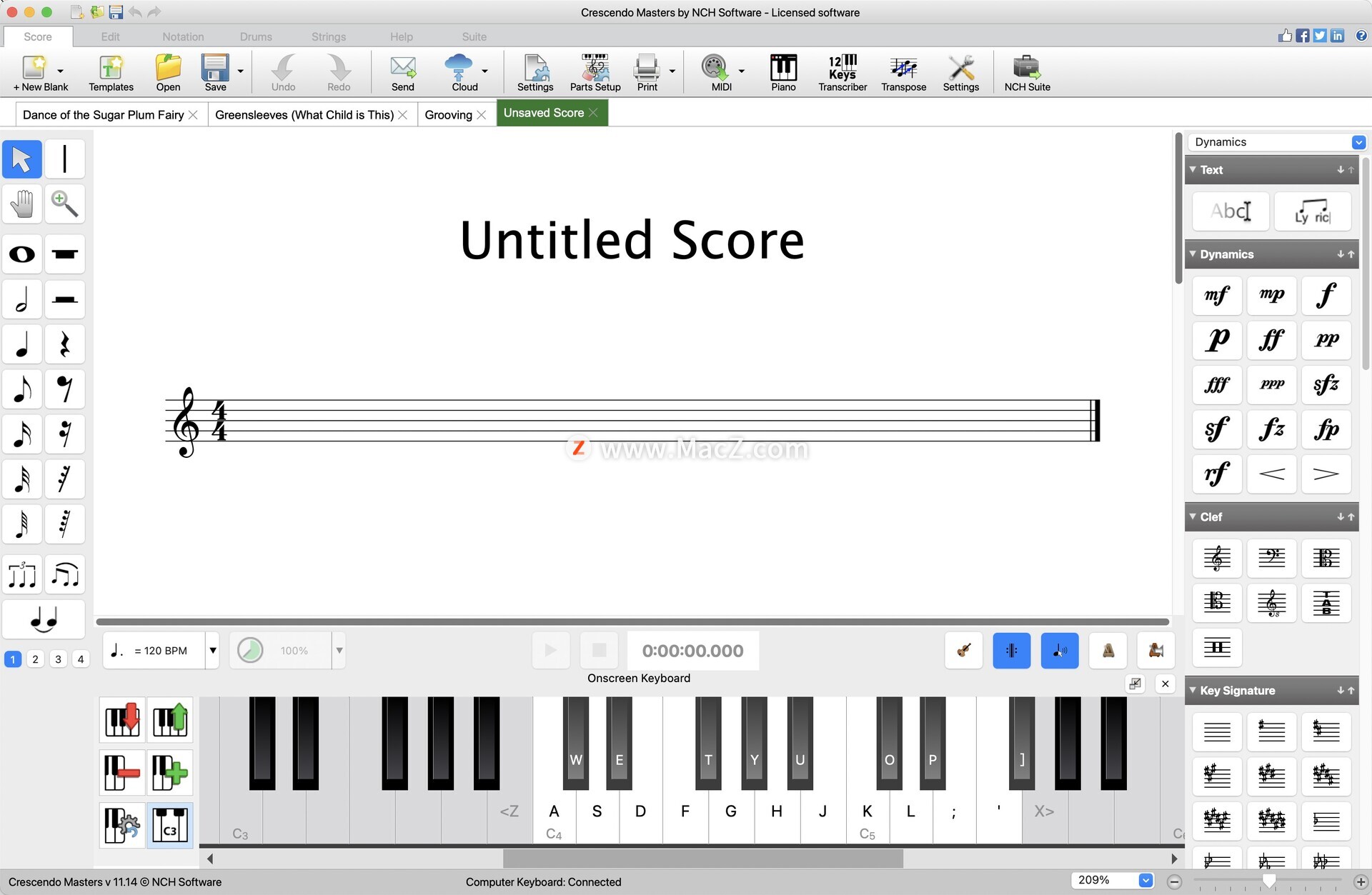The width and height of the screenshot is (1372, 895).
Task: Open the Transpose tool
Action: [x=903, y=73]
